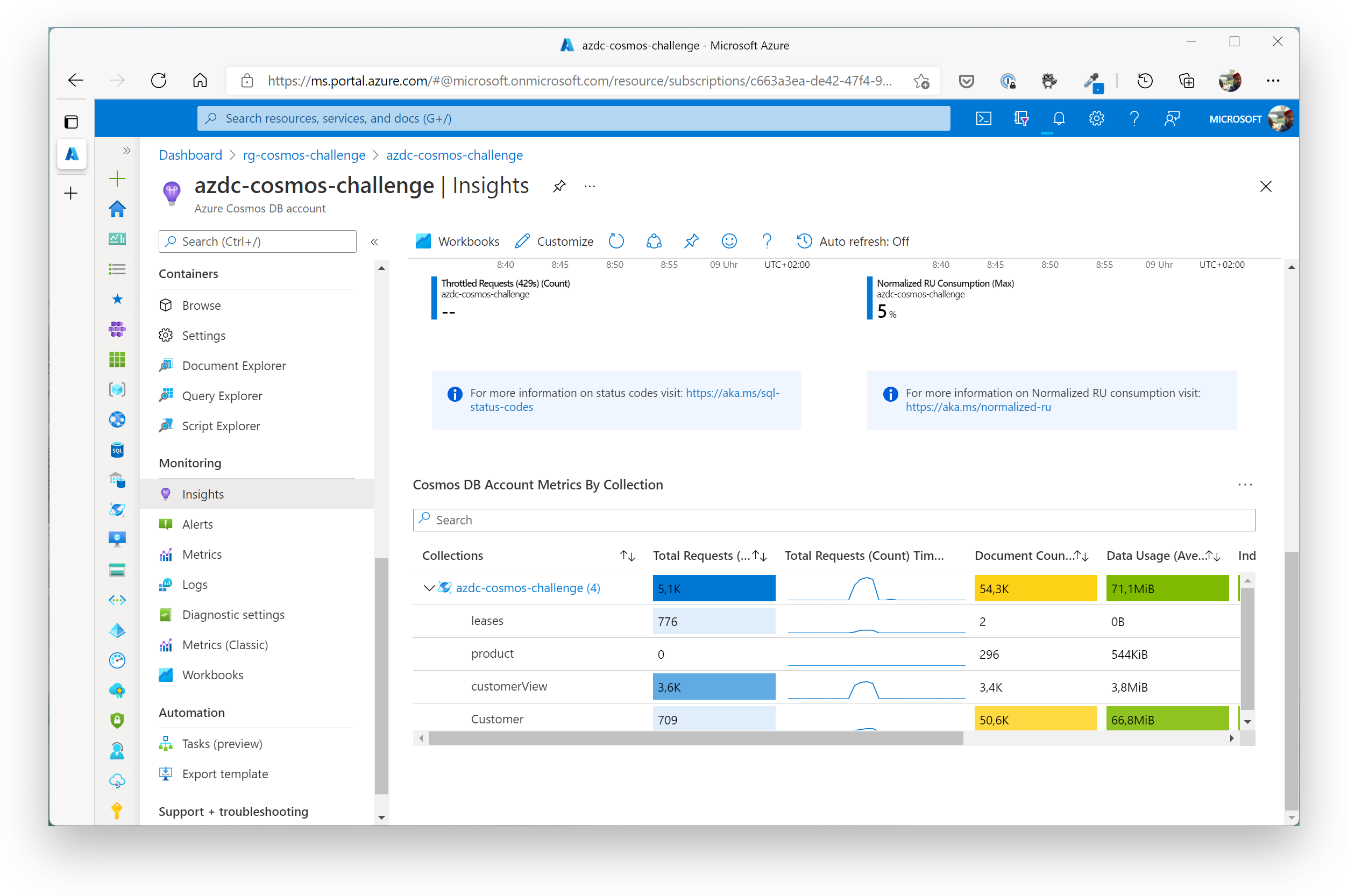Open Workbooks from the Monitoring menu
The image size is (1348, 896).
tap(213, 675)
